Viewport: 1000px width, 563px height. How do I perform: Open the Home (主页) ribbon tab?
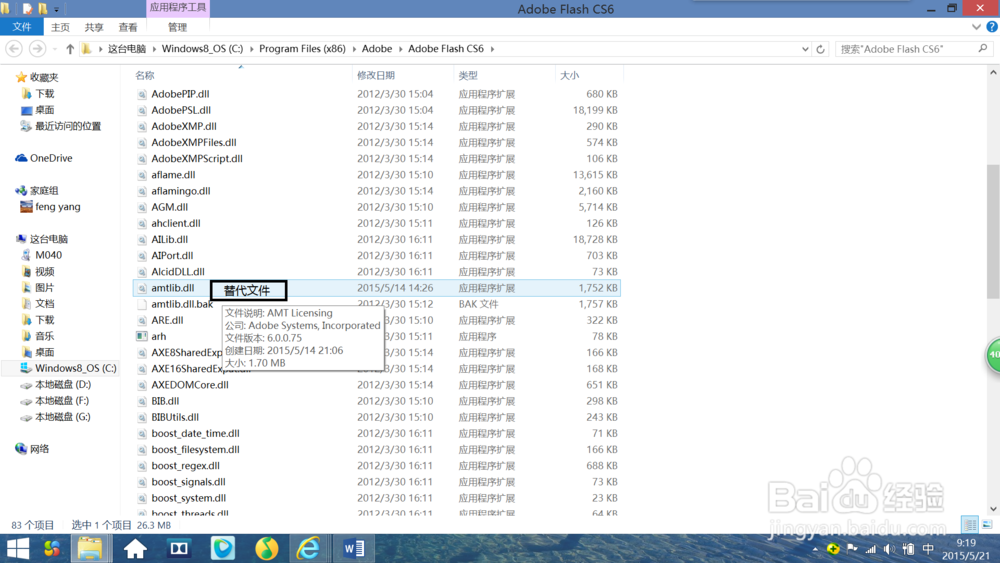click(60, 27)
